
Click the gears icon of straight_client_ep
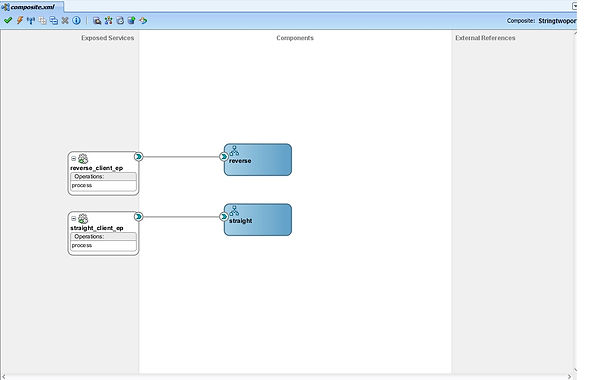[x=83, y=218]
